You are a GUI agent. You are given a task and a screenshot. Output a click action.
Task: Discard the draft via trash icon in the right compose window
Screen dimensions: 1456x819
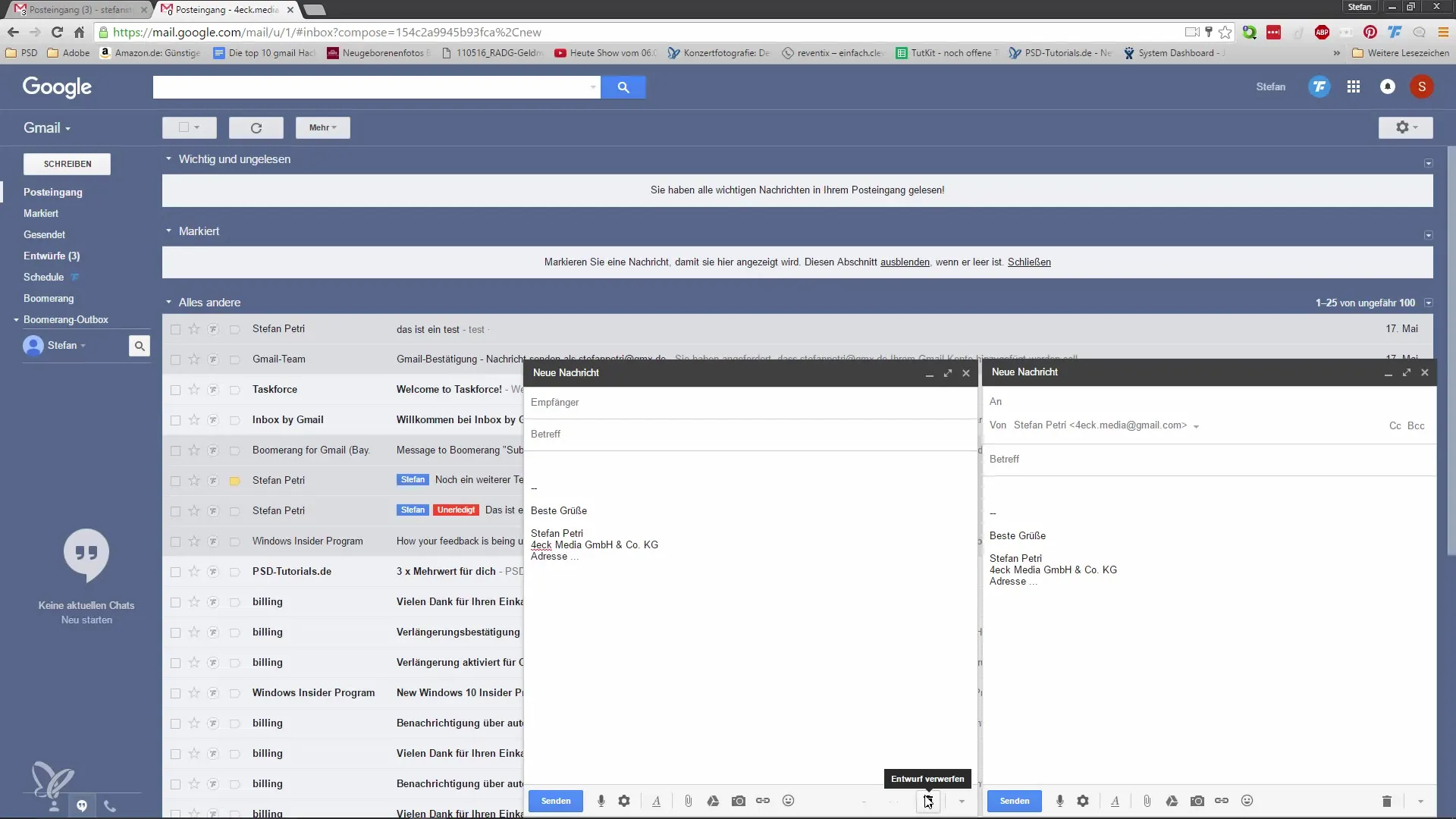[1386, 801]
